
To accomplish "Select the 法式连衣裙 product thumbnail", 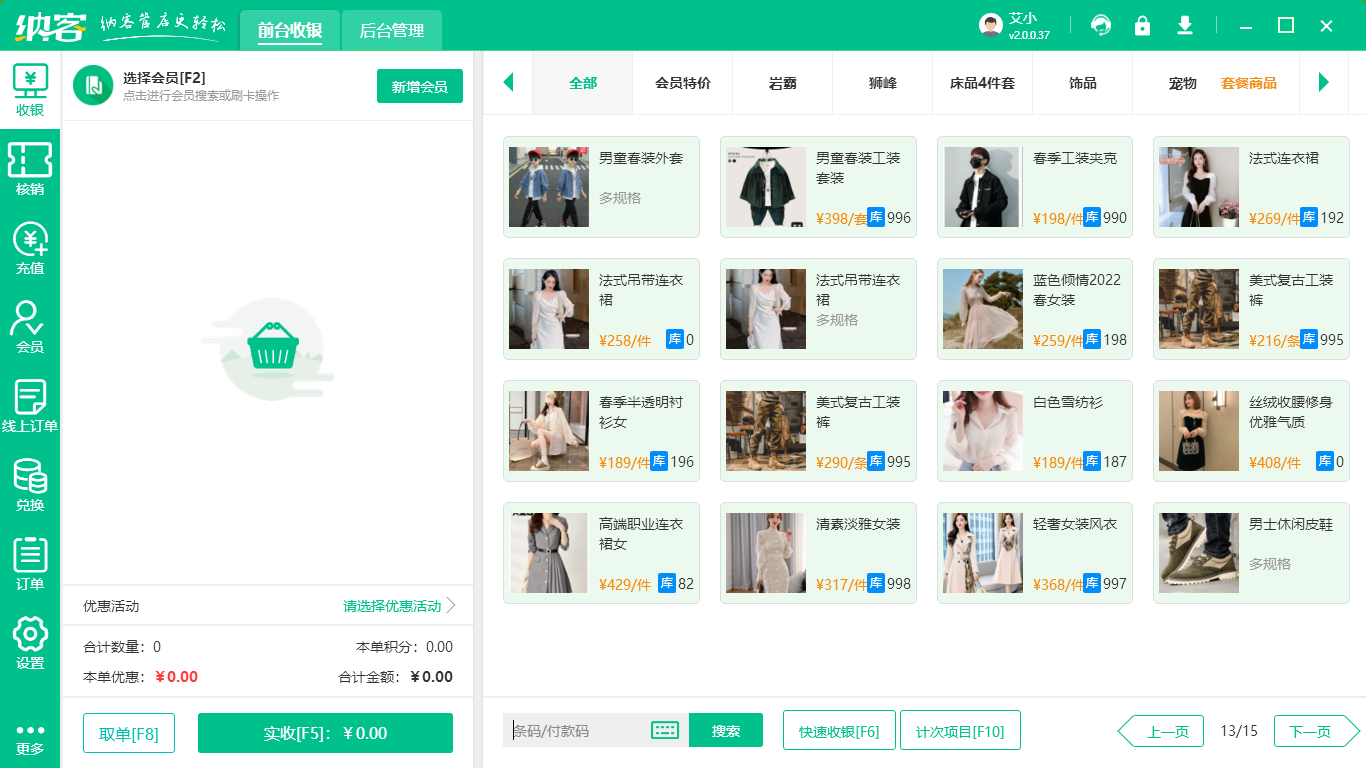I will click(x=1198, y=187).
